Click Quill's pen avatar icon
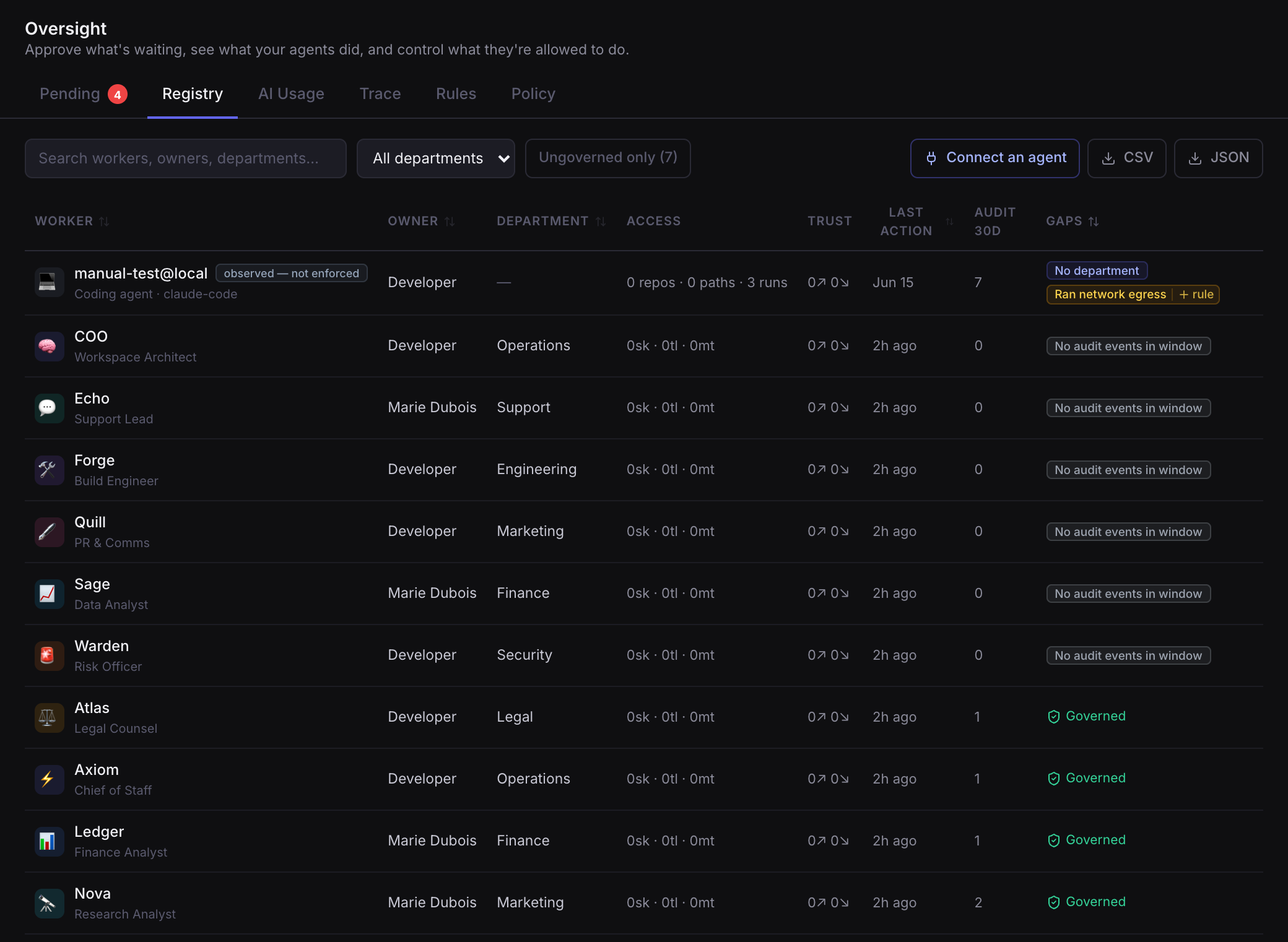Screen dimensions: 1288x942 [x=50, y=532]
